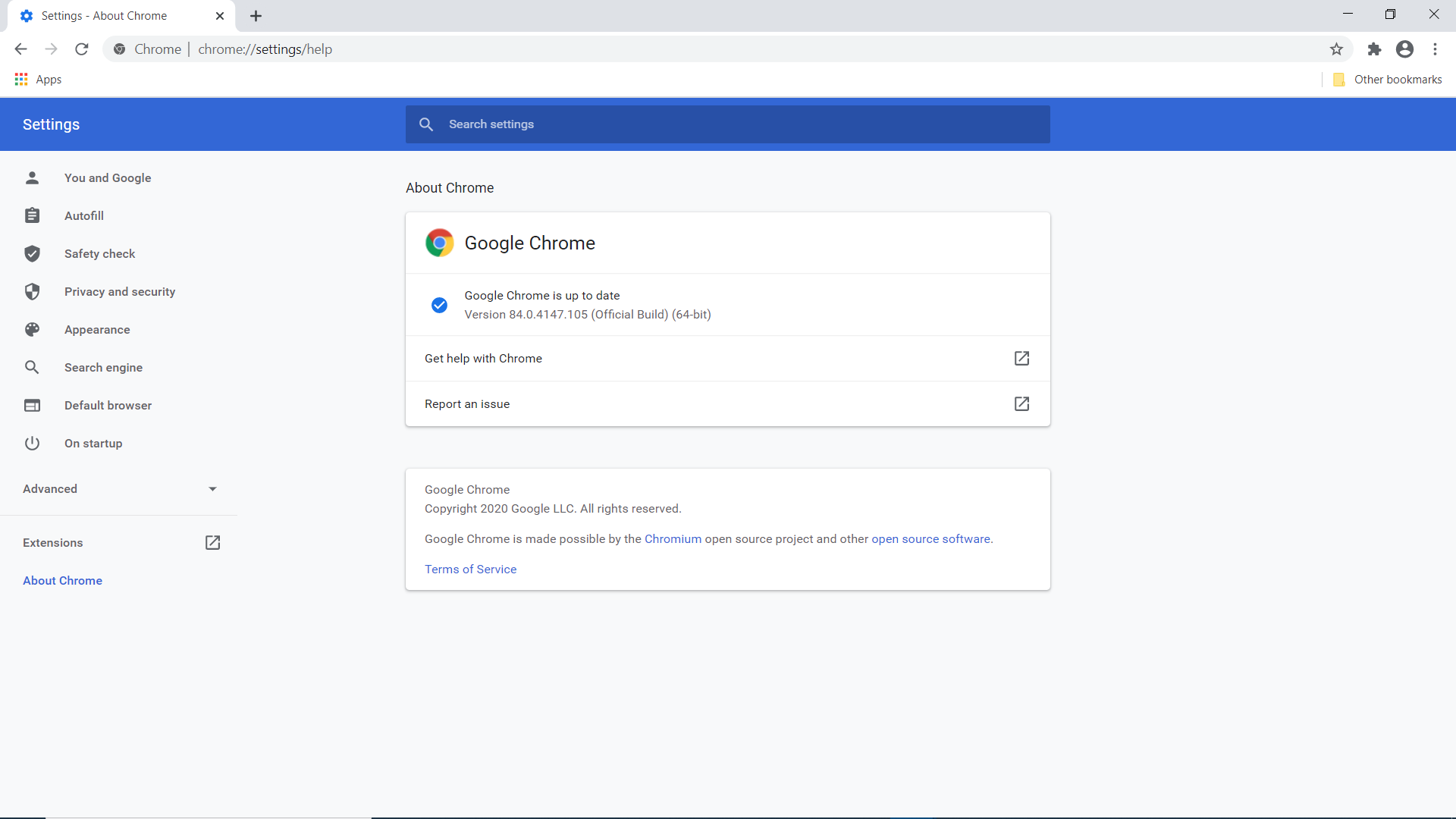This screenshot has height=819, width=1456.
Task: Open the Apps grid shortcut
Action: point(38,80)
